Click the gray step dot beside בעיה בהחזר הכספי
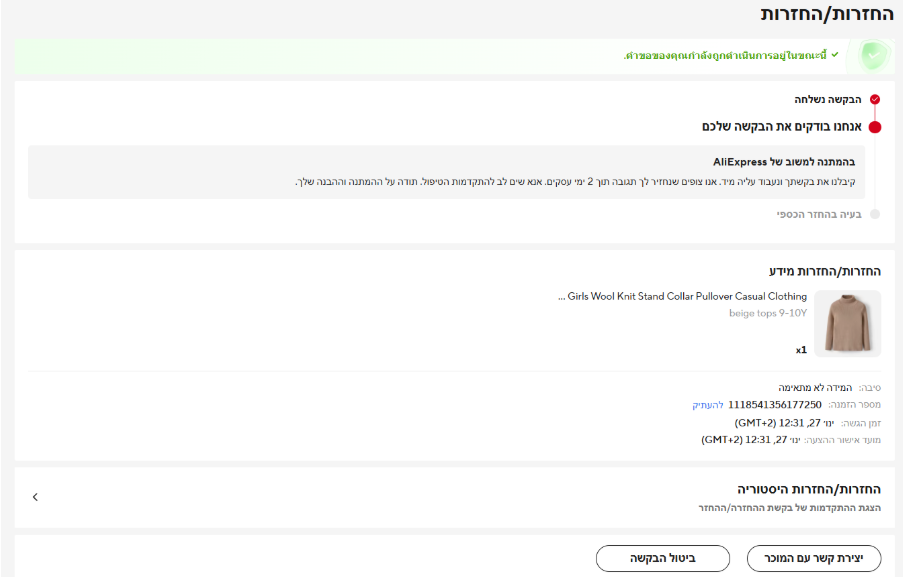Image resolution: width=903 pixels, height=578 pixels. pyautogui.click(x=875, y=214)
